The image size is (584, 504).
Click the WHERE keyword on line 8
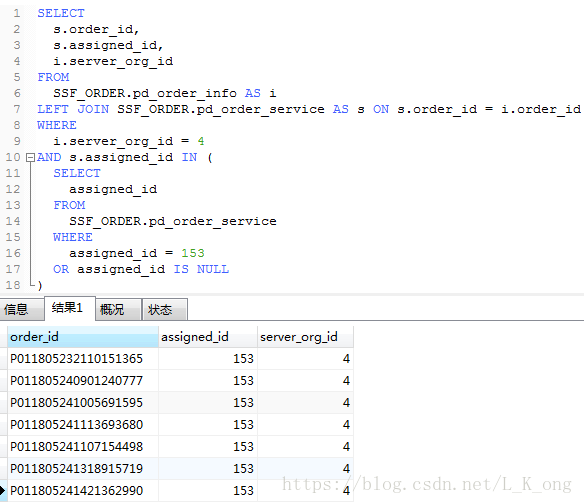57,126
